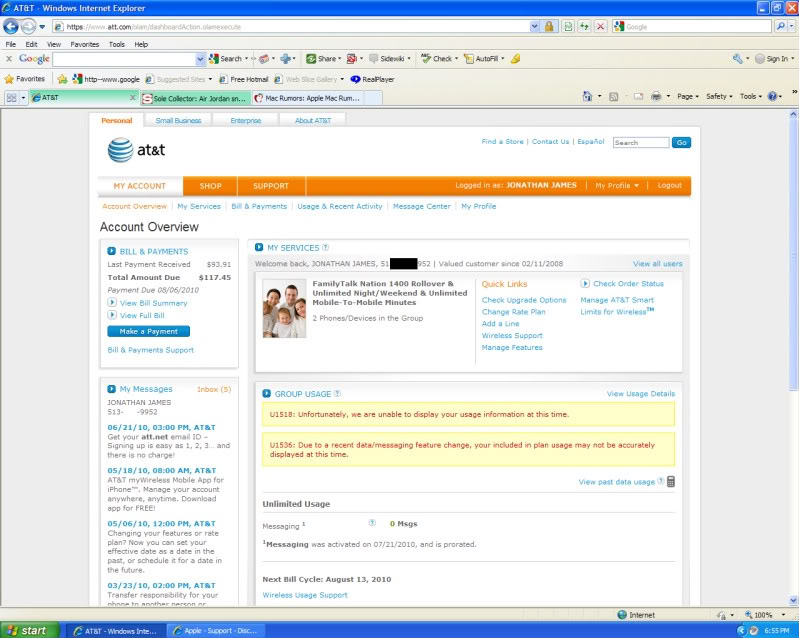Click the Google toolbar plus icon
The width and height of the screenshot is (799, 638).
tap(285, 59)
